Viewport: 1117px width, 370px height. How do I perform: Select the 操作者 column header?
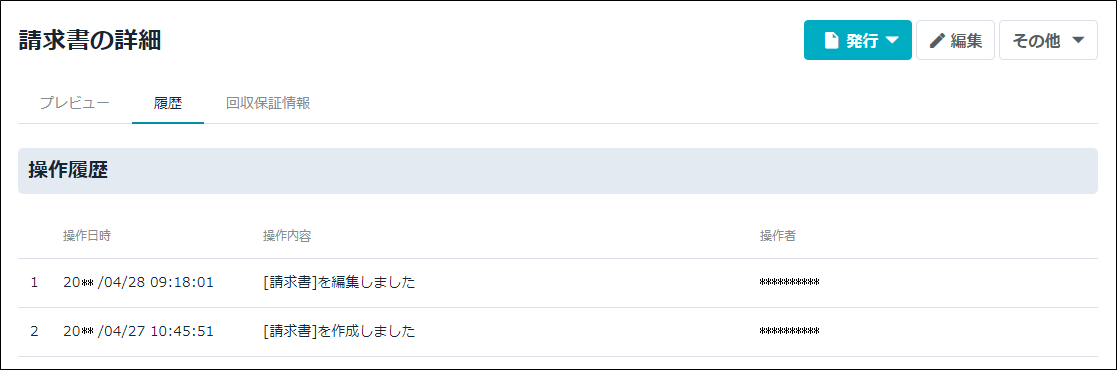point(778,236)
